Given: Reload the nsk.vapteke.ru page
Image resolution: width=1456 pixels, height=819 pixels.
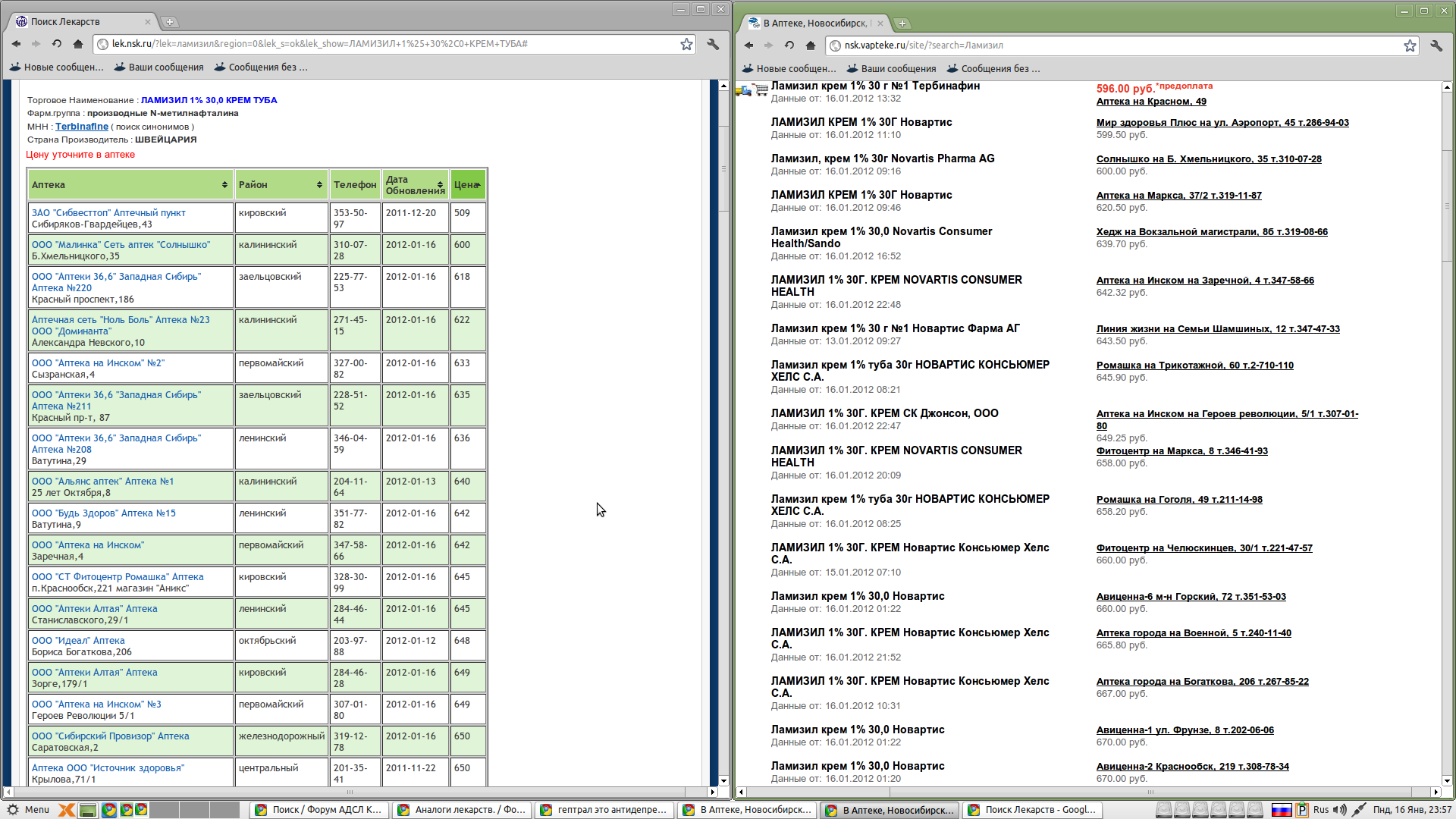Looking at the screenshot, I should [789, 45].
